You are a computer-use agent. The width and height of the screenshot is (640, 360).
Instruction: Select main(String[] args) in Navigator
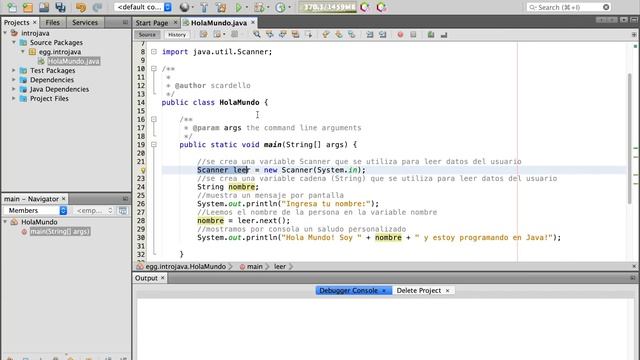(60, 231)
